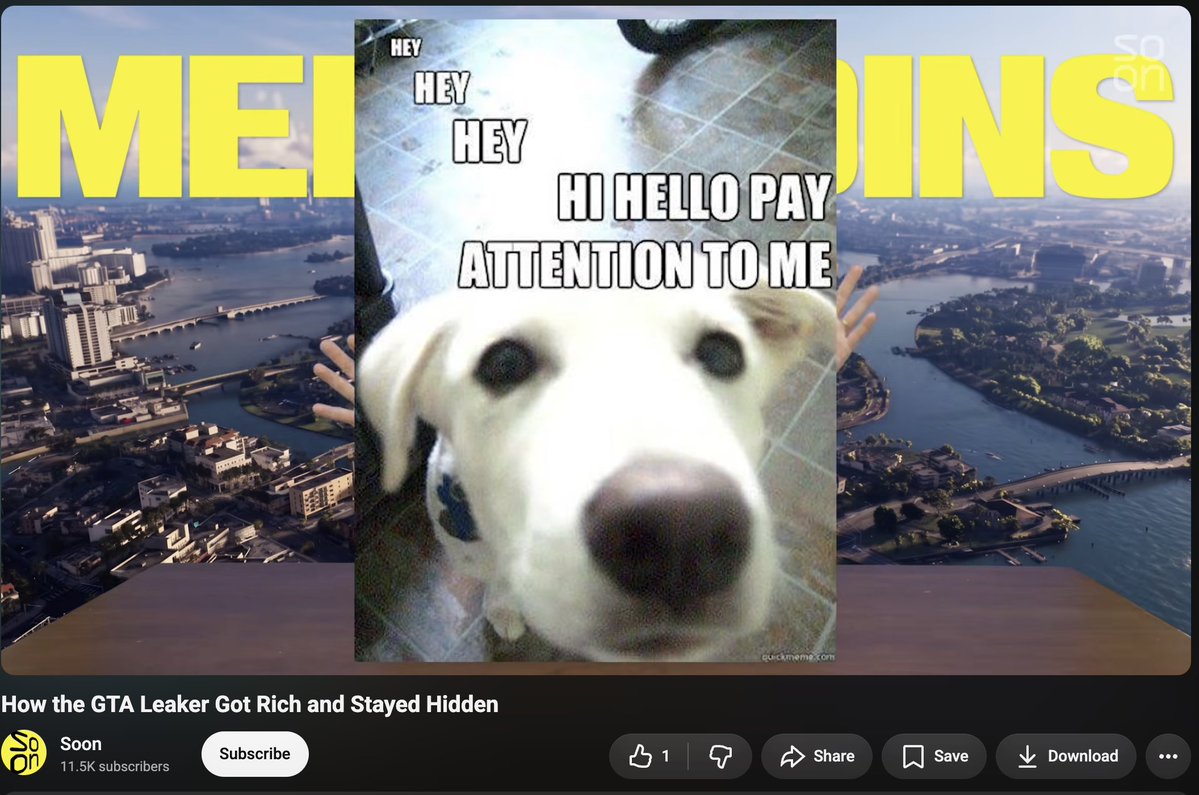The width and height of the screenshot is (1199, 795).
Task: Download the video
Action: [1066, 756]
